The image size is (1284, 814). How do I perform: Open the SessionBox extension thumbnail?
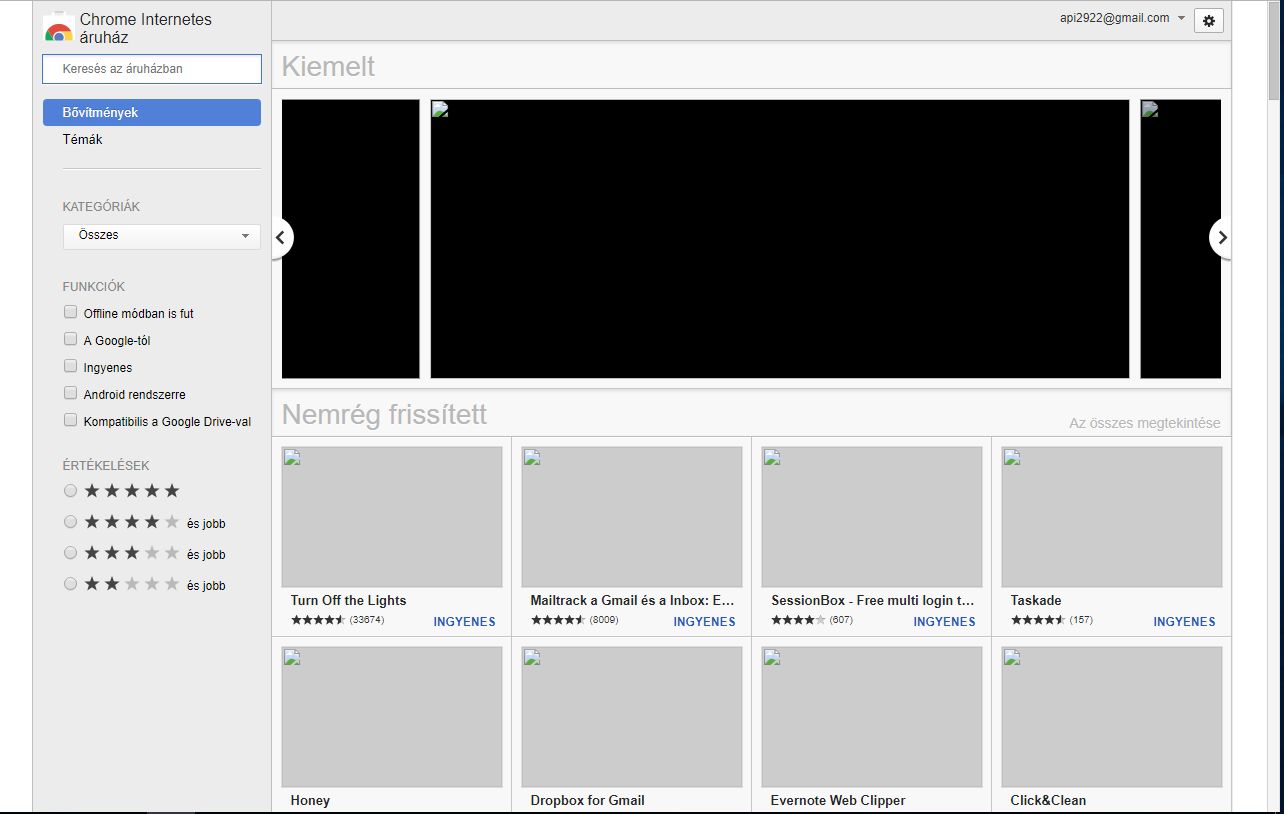click(x=872, y=517)
